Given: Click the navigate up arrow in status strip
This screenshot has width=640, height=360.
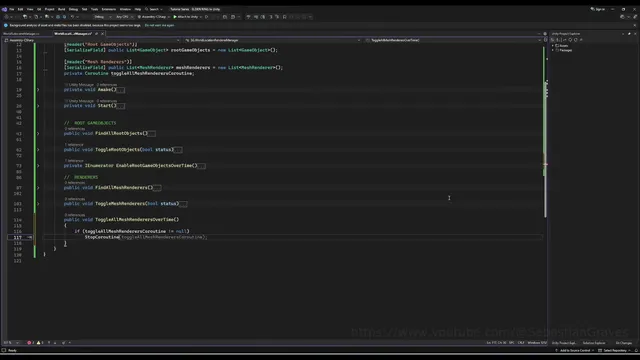Looking at the screenshot, I should point(49,343).
